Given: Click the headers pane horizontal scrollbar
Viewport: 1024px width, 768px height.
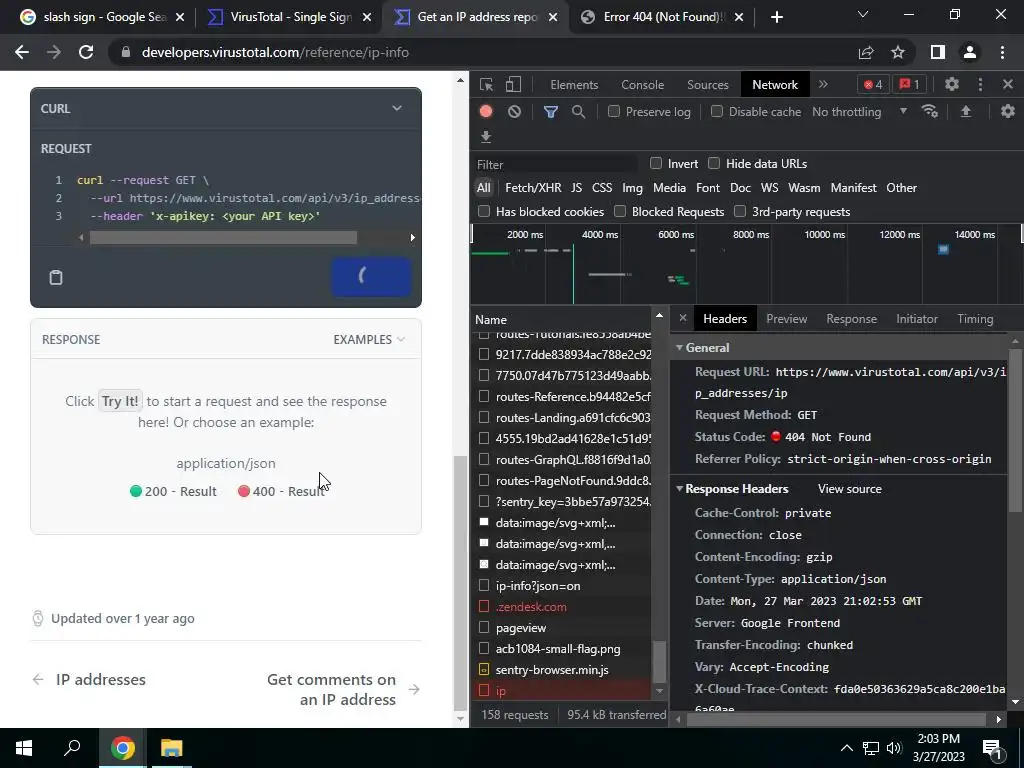Looking at the screenshot, I should point(836,719).
